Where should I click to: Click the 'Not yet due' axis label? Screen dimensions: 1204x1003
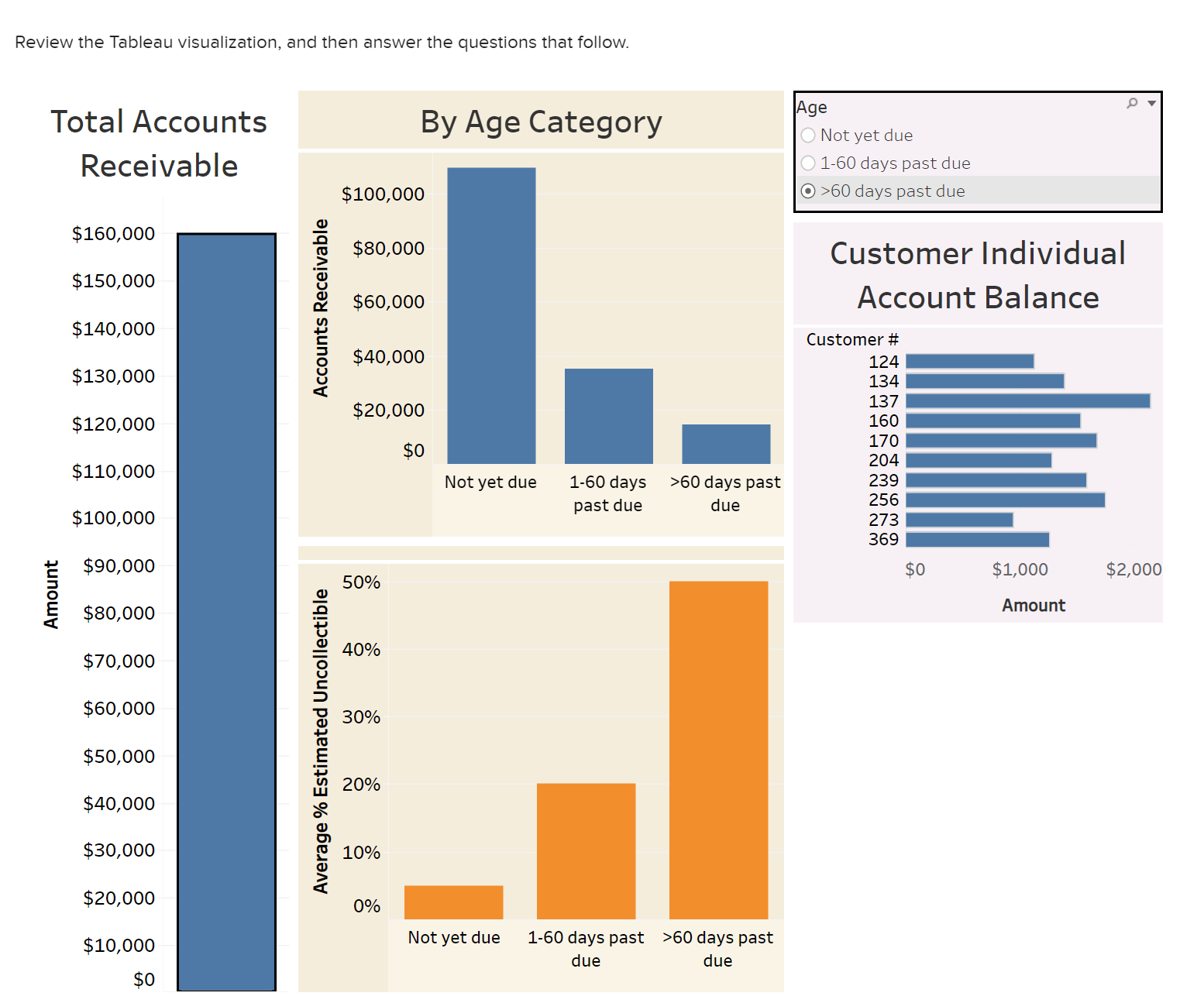(x=490, y=481)
